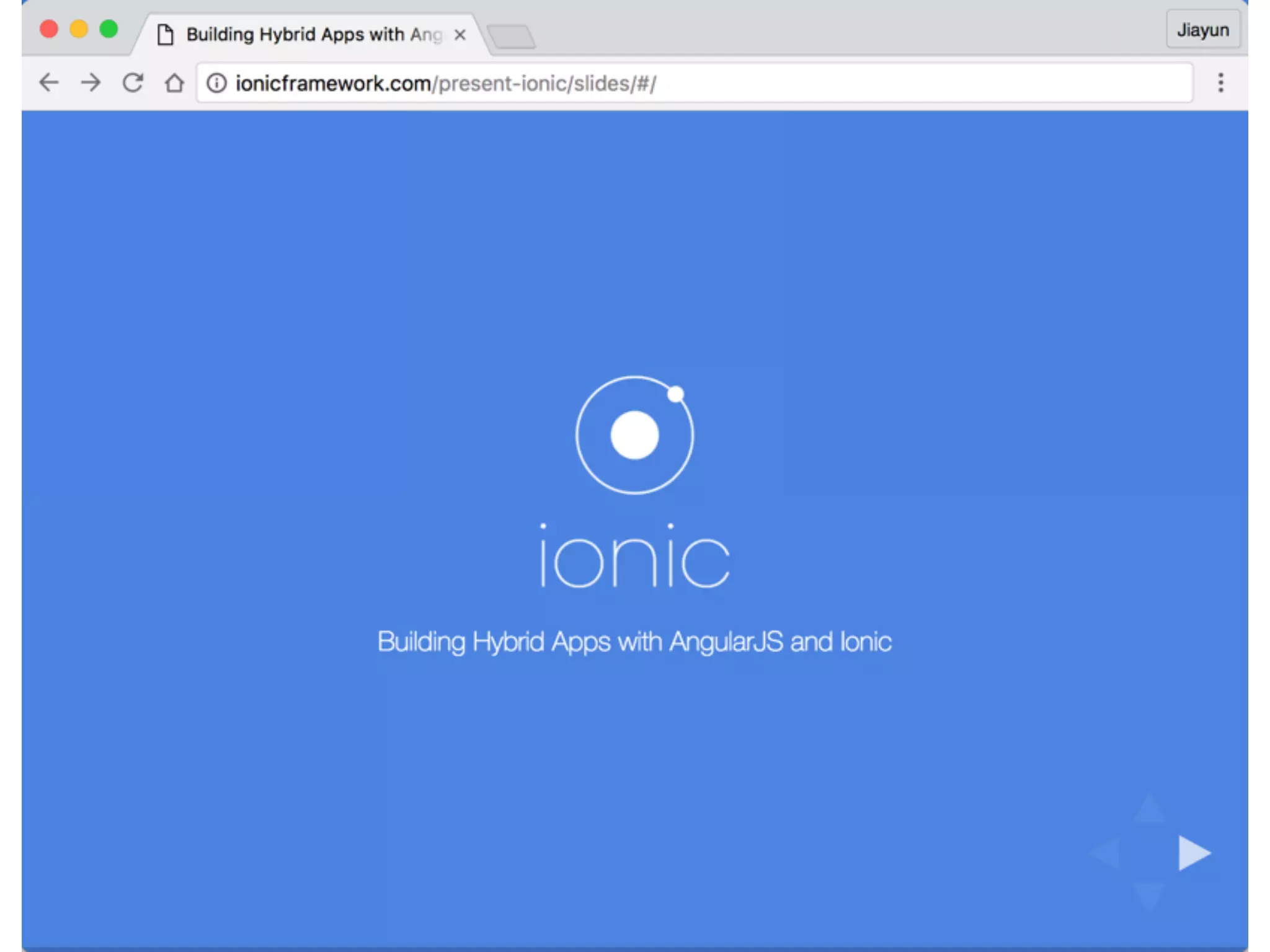Click the circular Ionic logo
Screen dimensions: 1270x952
point(634,435)
